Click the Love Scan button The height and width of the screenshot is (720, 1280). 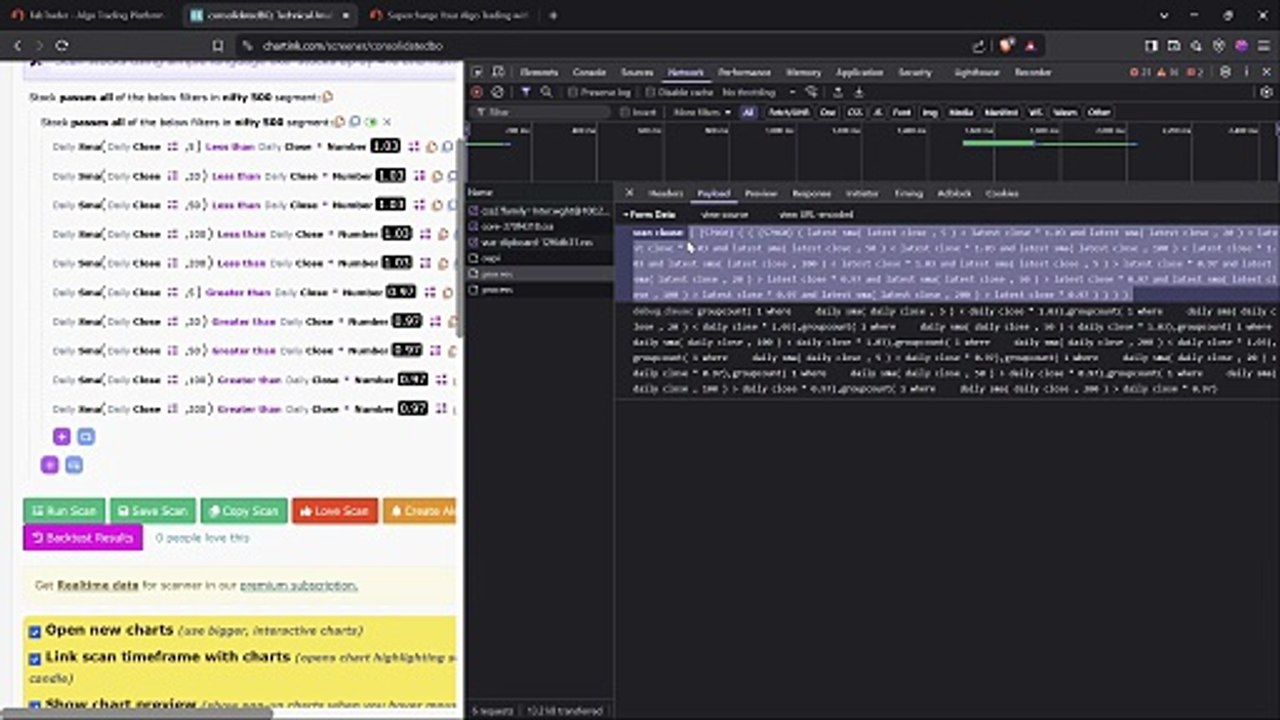335,510
